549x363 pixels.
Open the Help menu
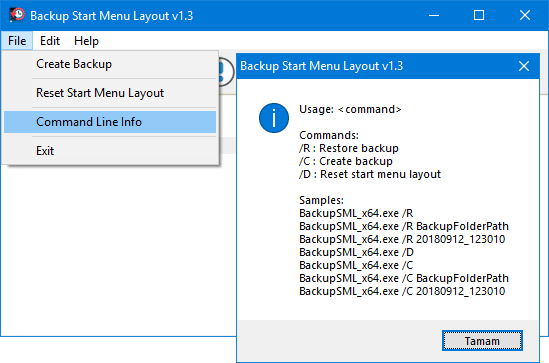(86, 41)
